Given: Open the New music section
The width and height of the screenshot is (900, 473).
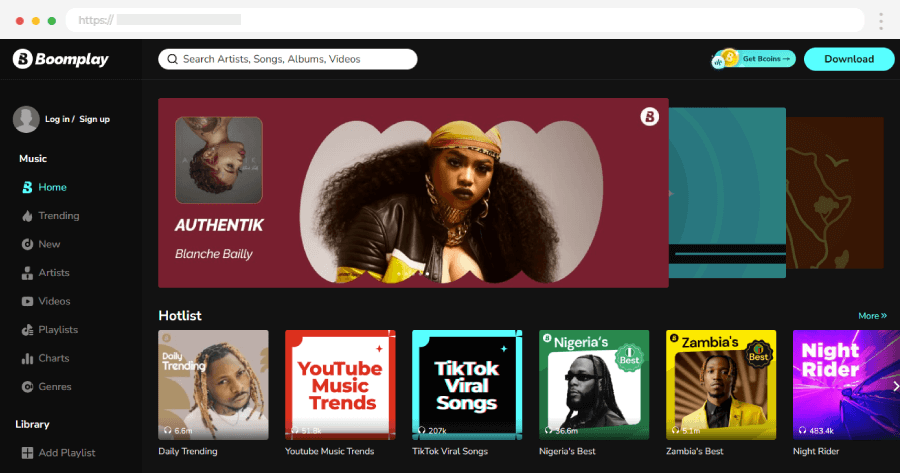Looking at the screenshot, I should coord(49,244).
